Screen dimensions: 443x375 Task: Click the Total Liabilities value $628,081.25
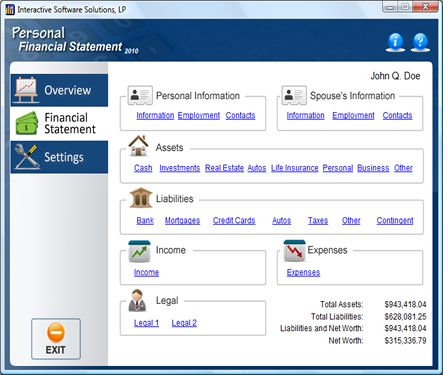point(405,316)
